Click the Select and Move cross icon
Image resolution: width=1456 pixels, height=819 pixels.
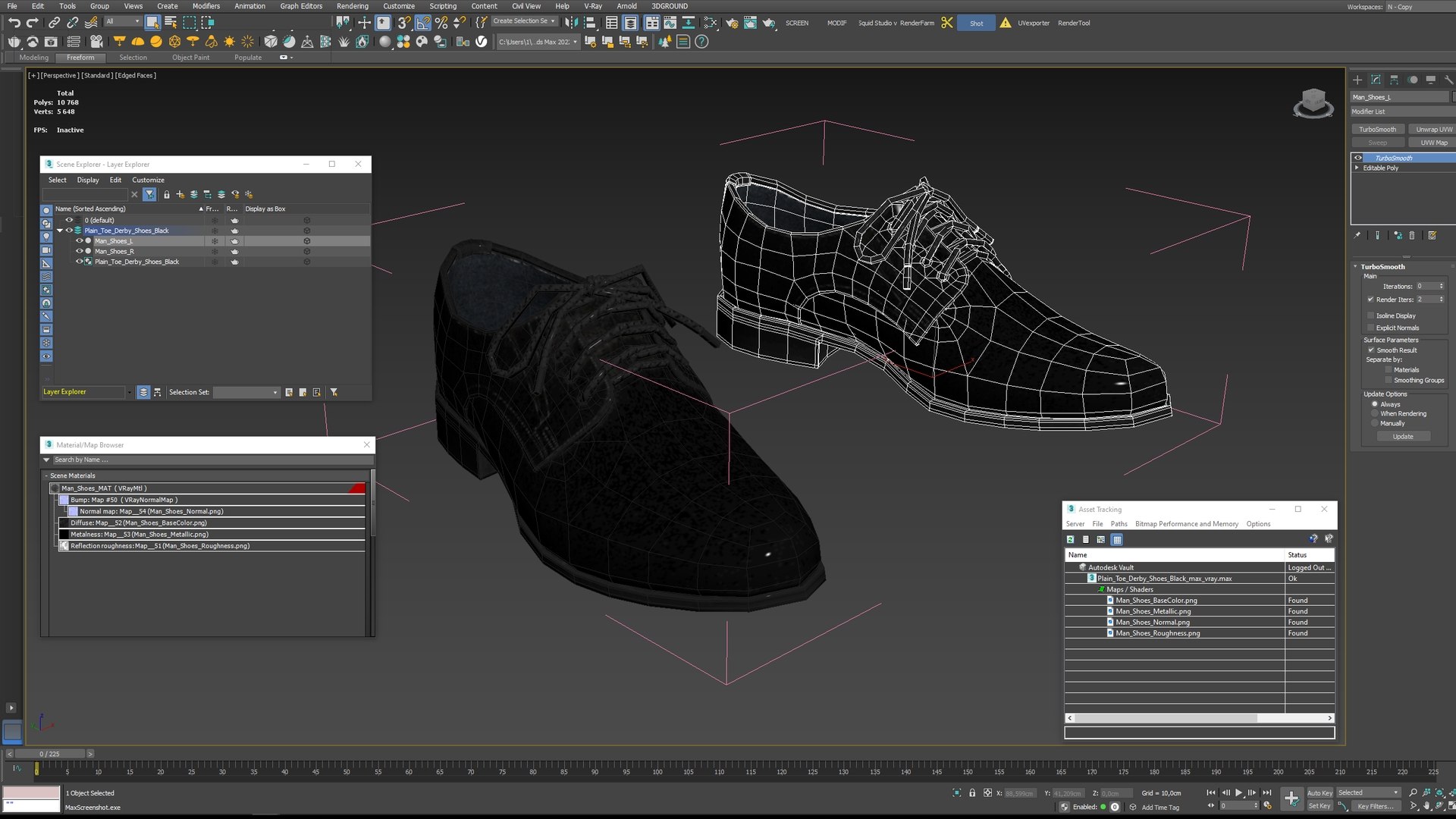coord(365,23)
